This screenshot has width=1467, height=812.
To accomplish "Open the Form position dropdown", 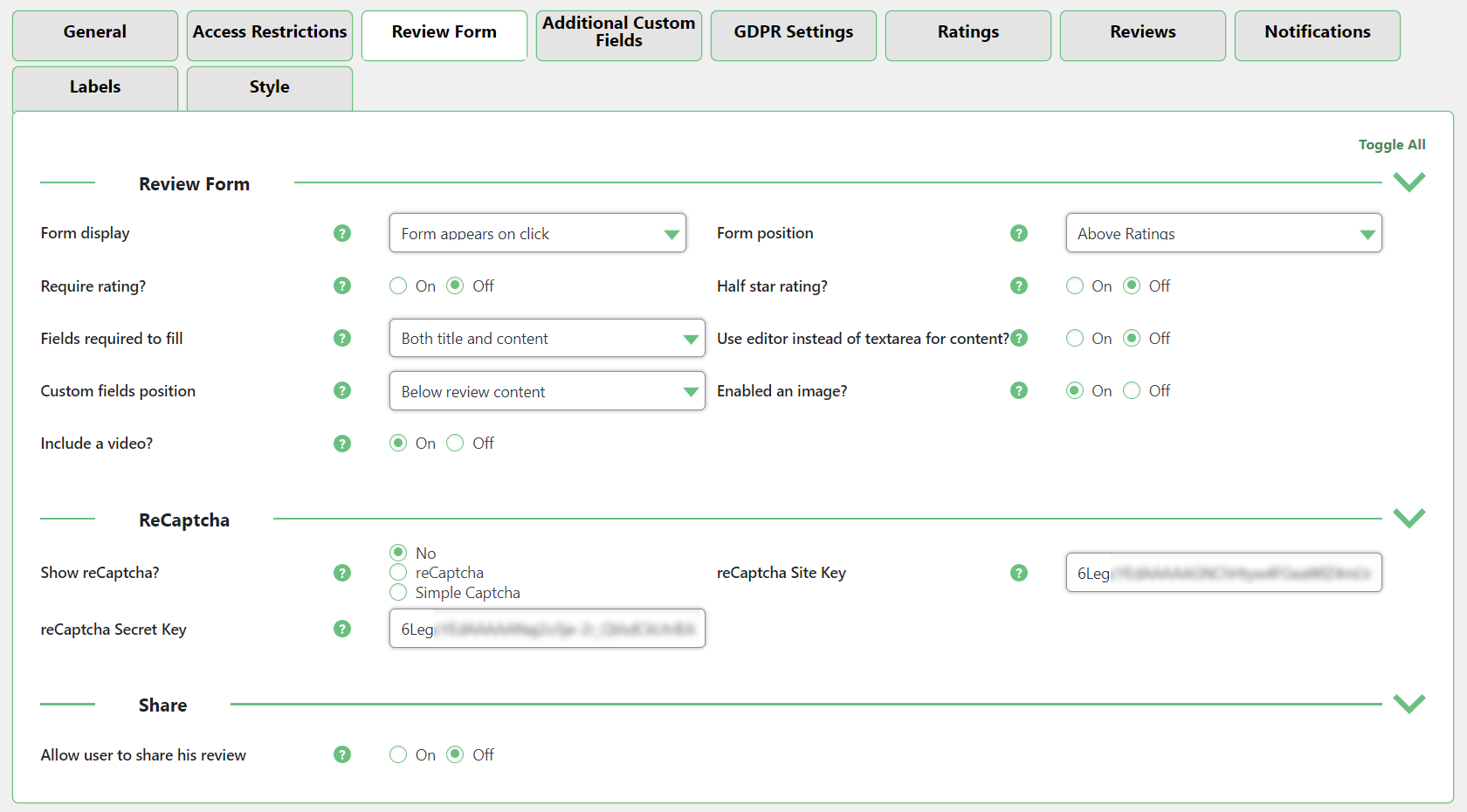I will pyautogui.click(x=1222, y=233).
